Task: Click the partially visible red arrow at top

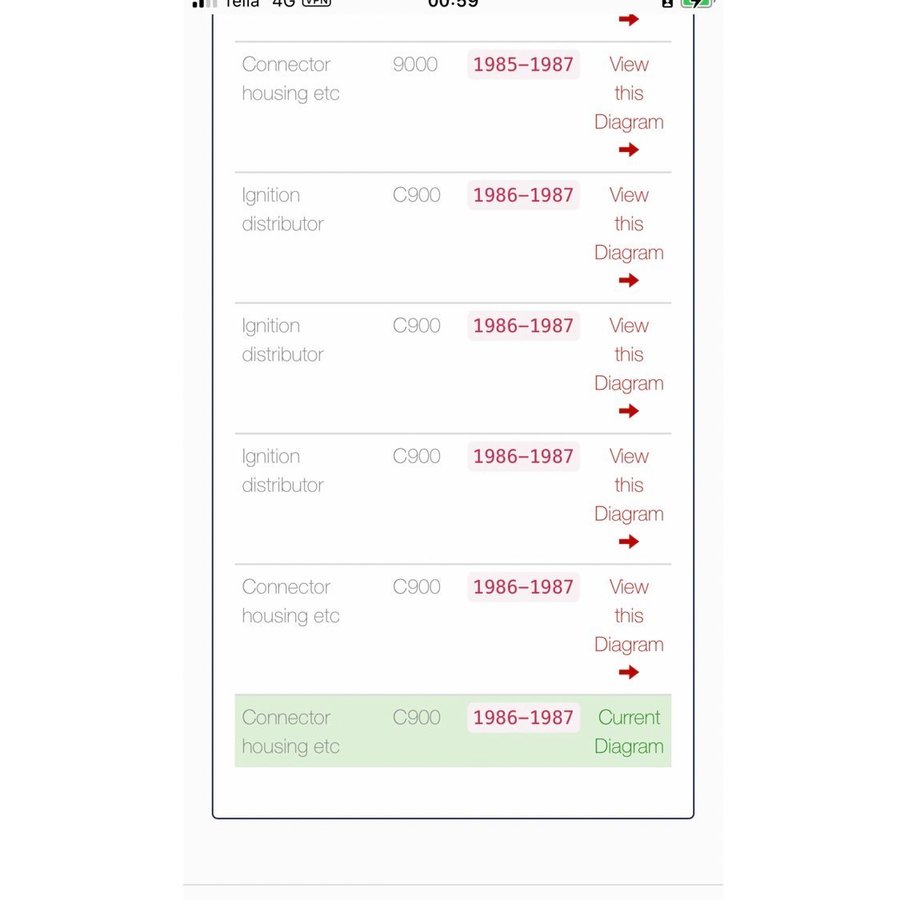Action: [628, 19]
